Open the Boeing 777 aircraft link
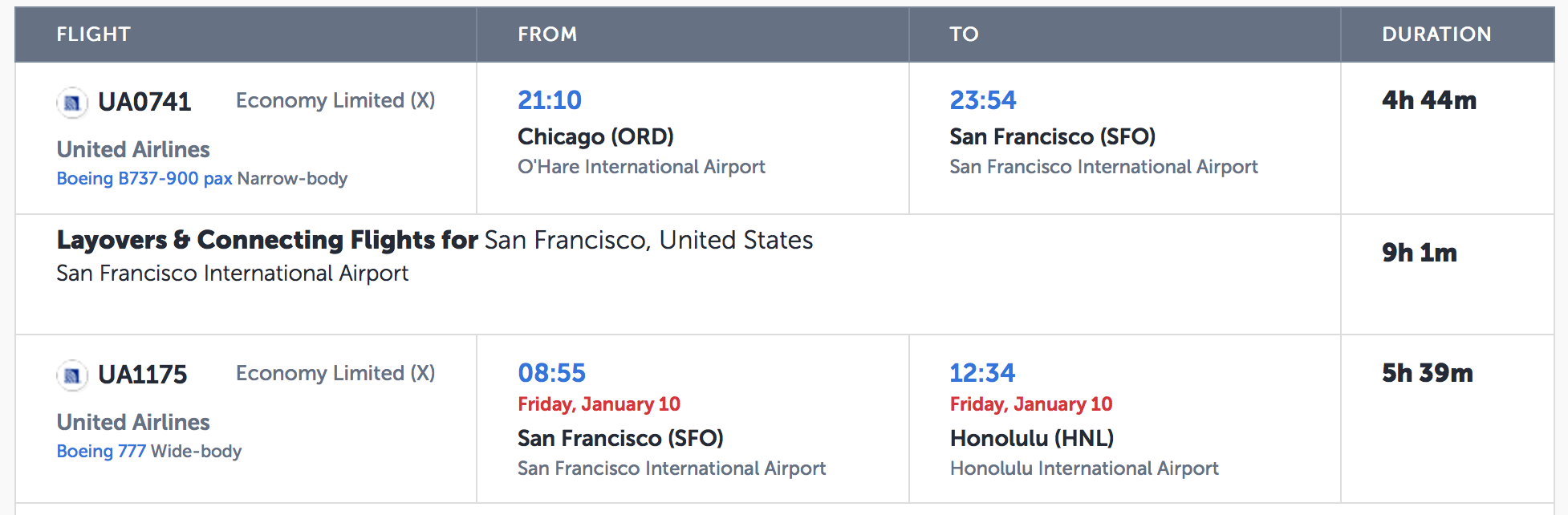 [x=101, y=452]
